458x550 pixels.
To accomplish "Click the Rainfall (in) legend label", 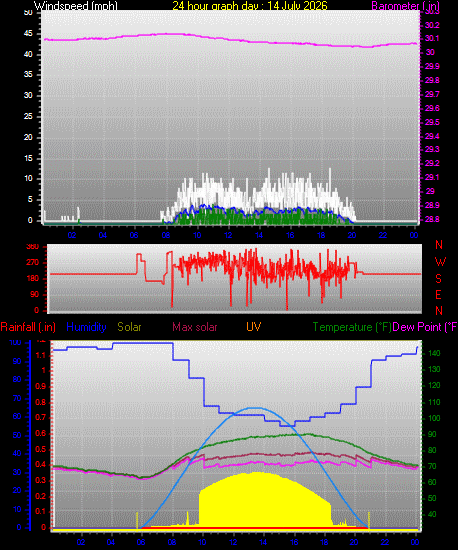I will [28, 327].
